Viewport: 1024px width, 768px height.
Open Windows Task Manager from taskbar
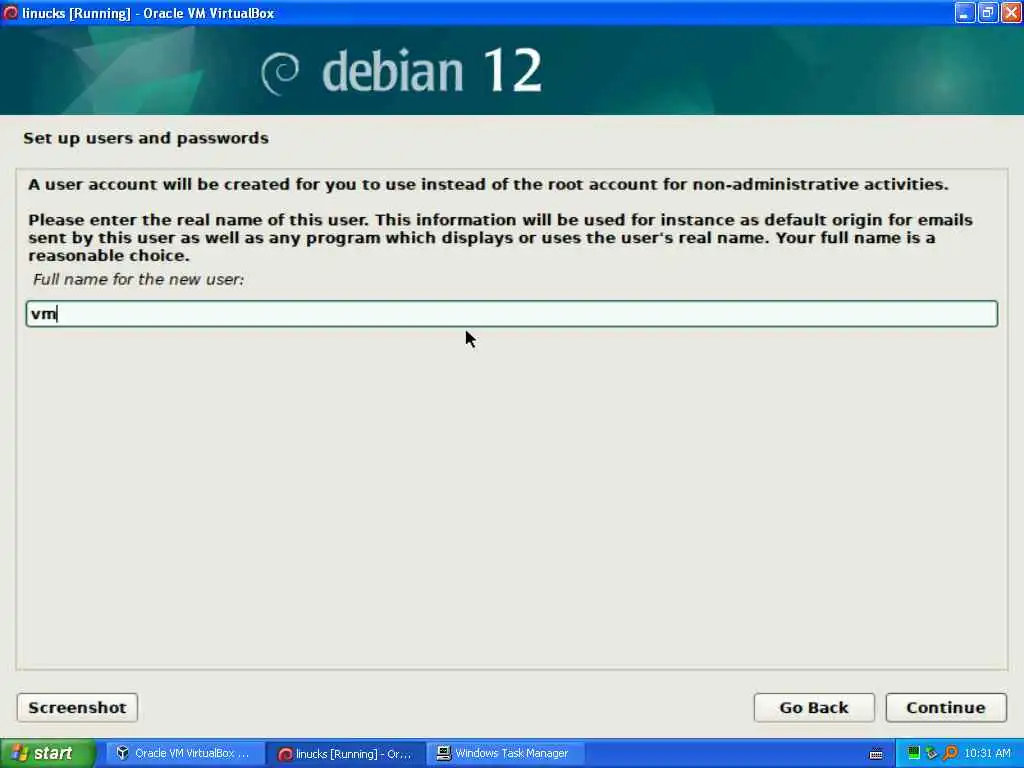pos(505,753)
